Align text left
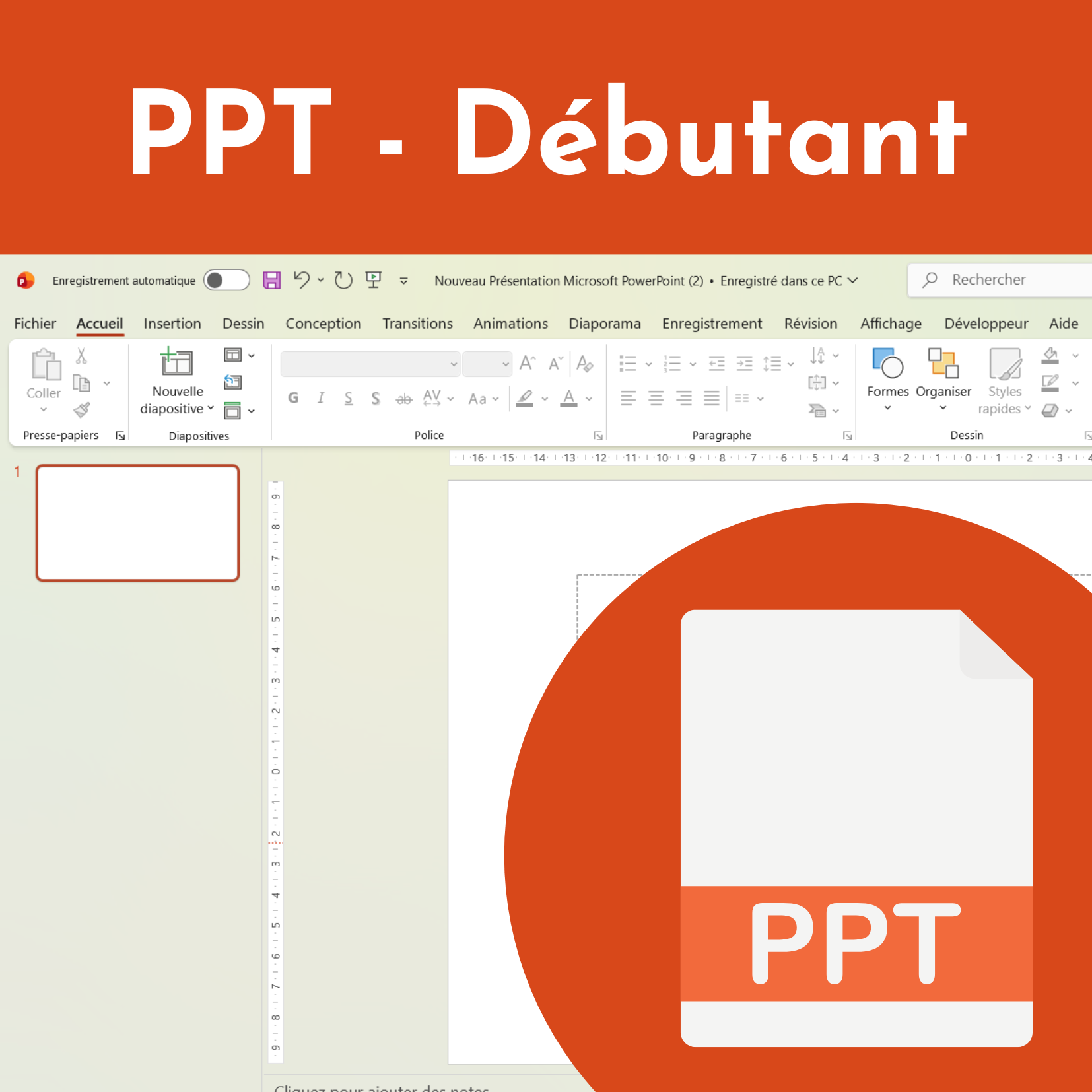Viewport: 1092px width, 1092px height. click(628, 398)
